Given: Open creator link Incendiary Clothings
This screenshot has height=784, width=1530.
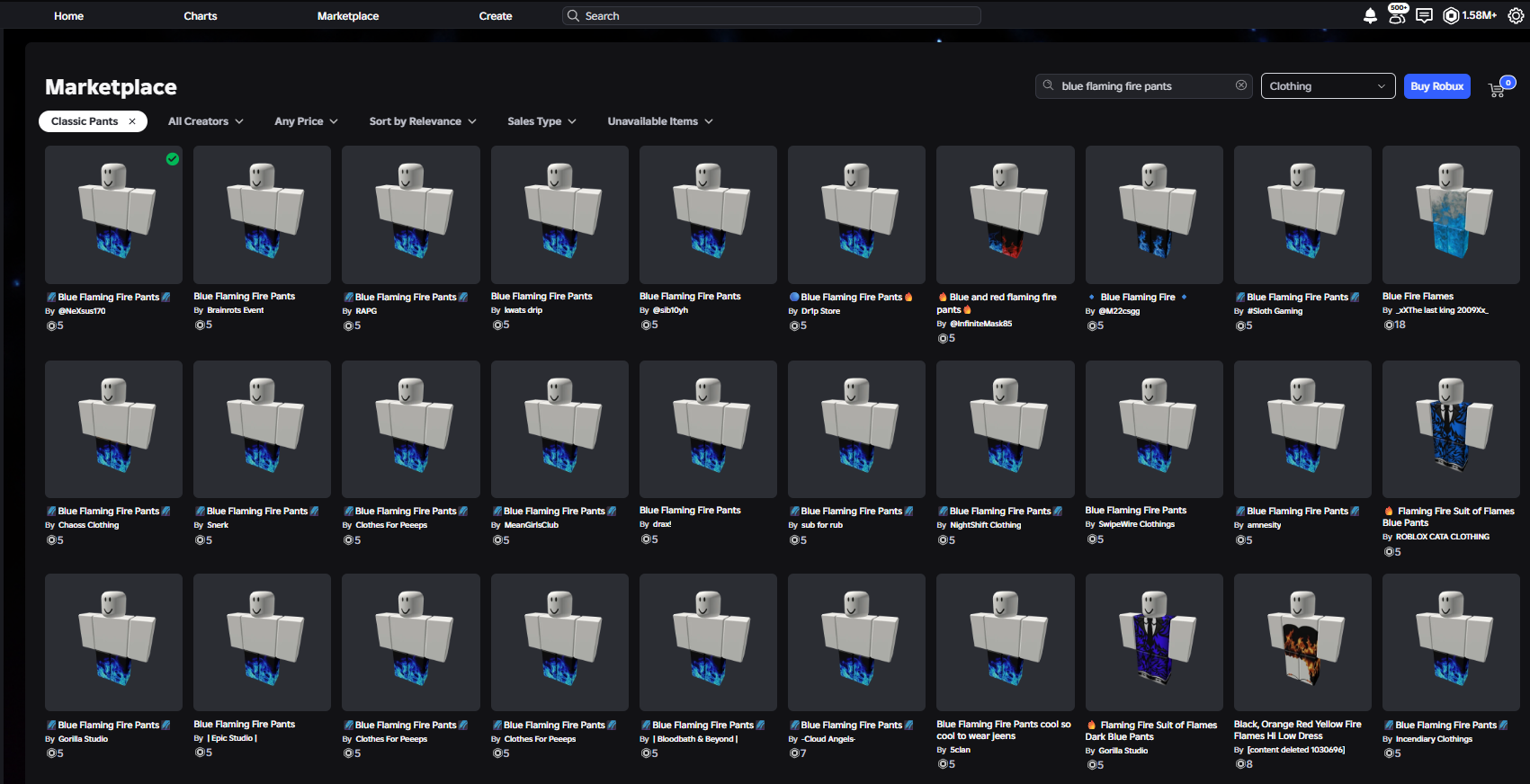Looking at the screenshot, I should tap(1434, 739).
